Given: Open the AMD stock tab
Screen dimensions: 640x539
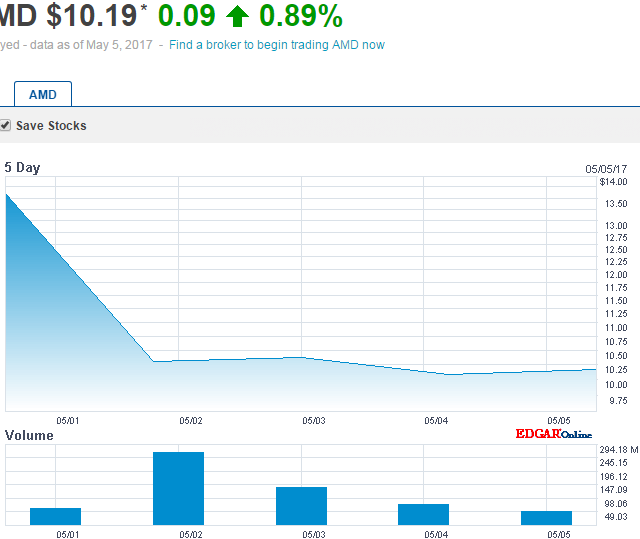Looking at the screenshot, I should pos(43,94).
